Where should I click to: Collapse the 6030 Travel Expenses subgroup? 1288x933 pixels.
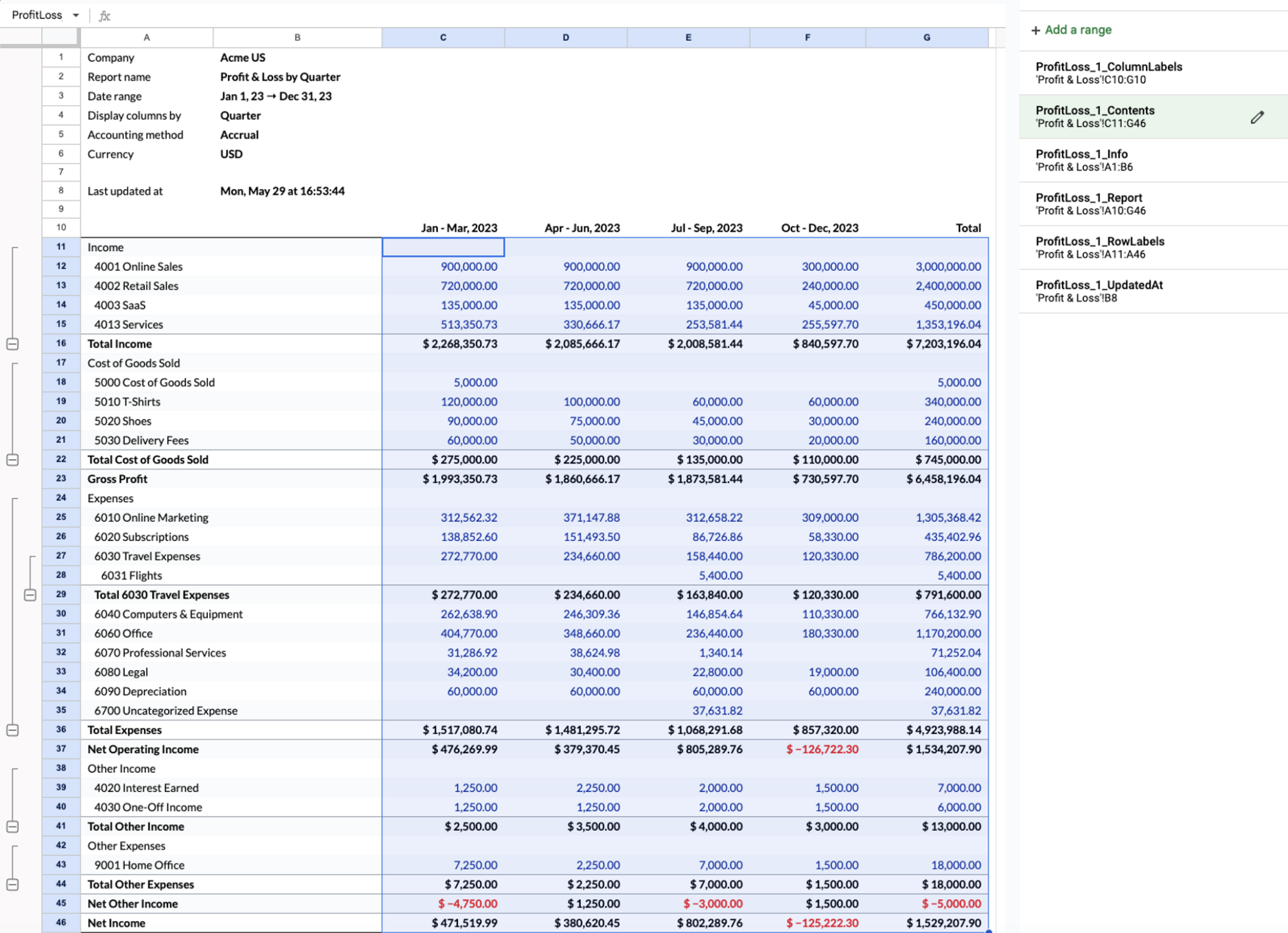click(x=30, y=595)
